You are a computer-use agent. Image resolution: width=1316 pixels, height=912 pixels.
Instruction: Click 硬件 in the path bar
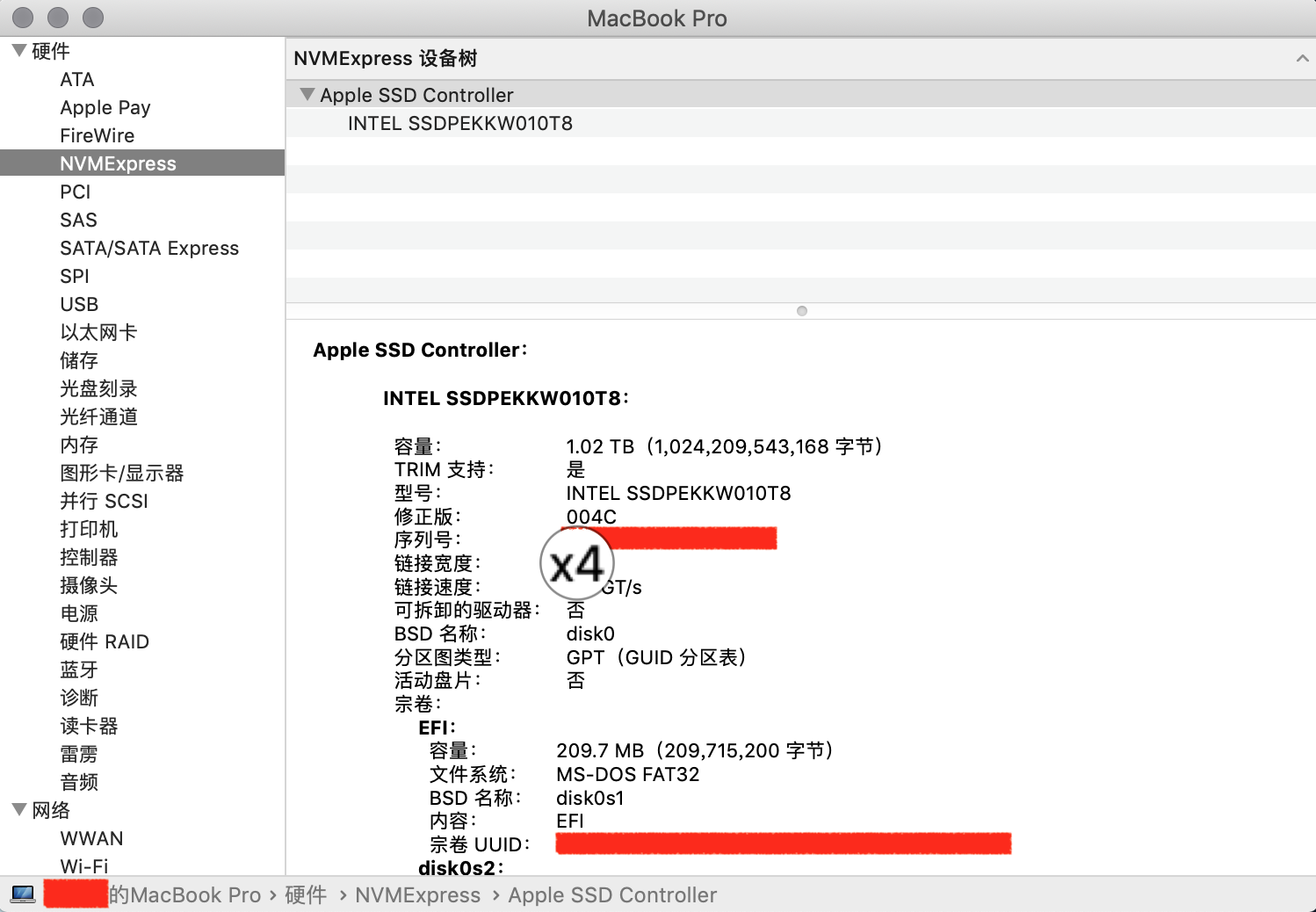(x=306, y=894)
